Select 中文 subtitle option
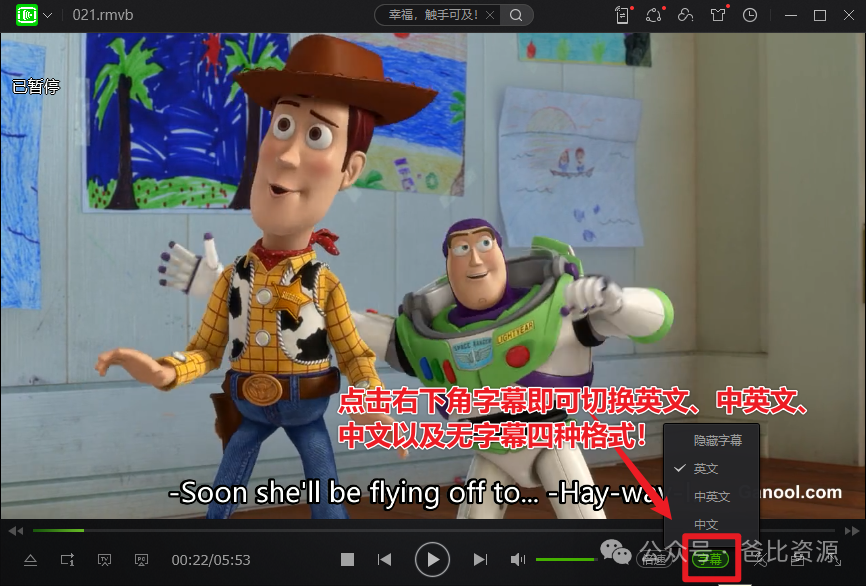Image resolution: width=866 pixels, height=586 pixels. [x=711, y=524]
